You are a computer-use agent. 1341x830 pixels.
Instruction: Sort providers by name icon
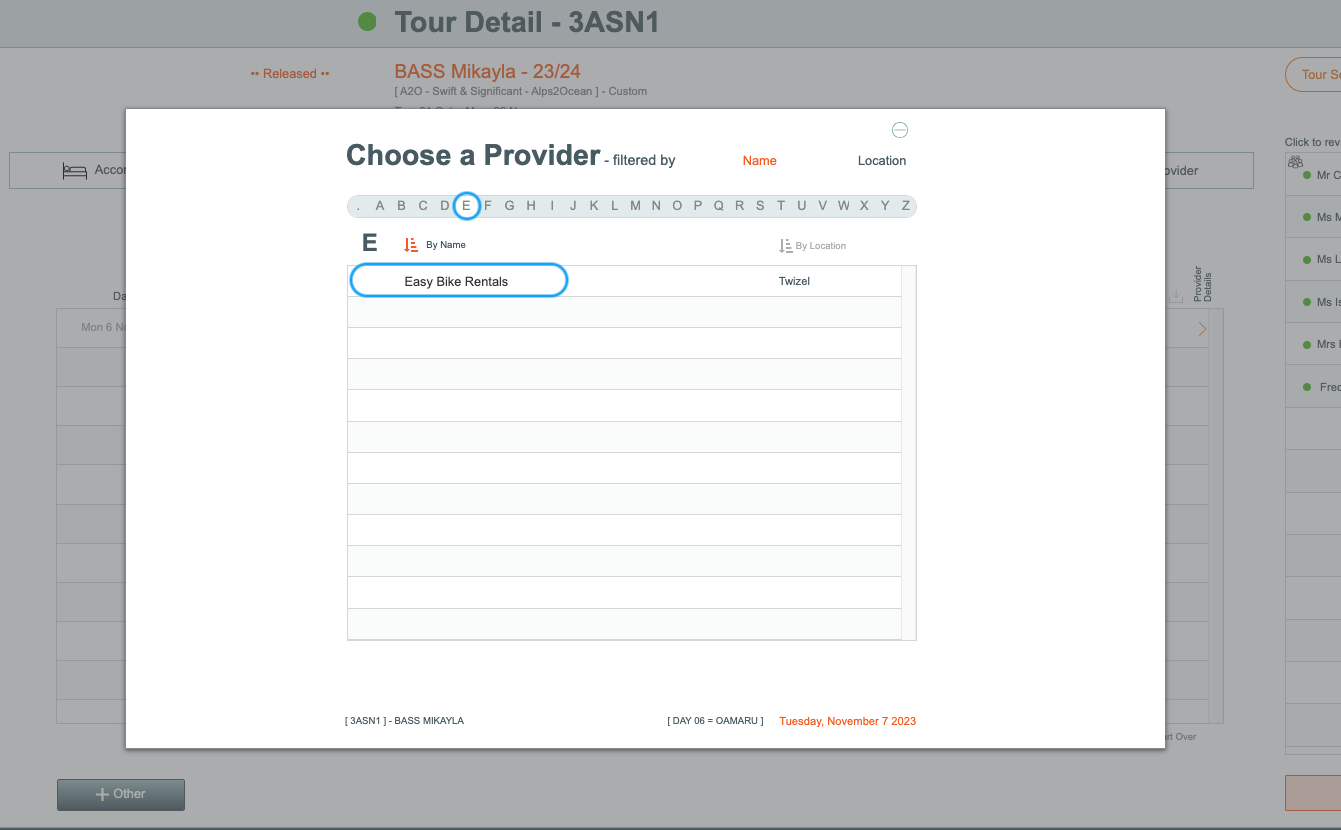tap(411, 245)
